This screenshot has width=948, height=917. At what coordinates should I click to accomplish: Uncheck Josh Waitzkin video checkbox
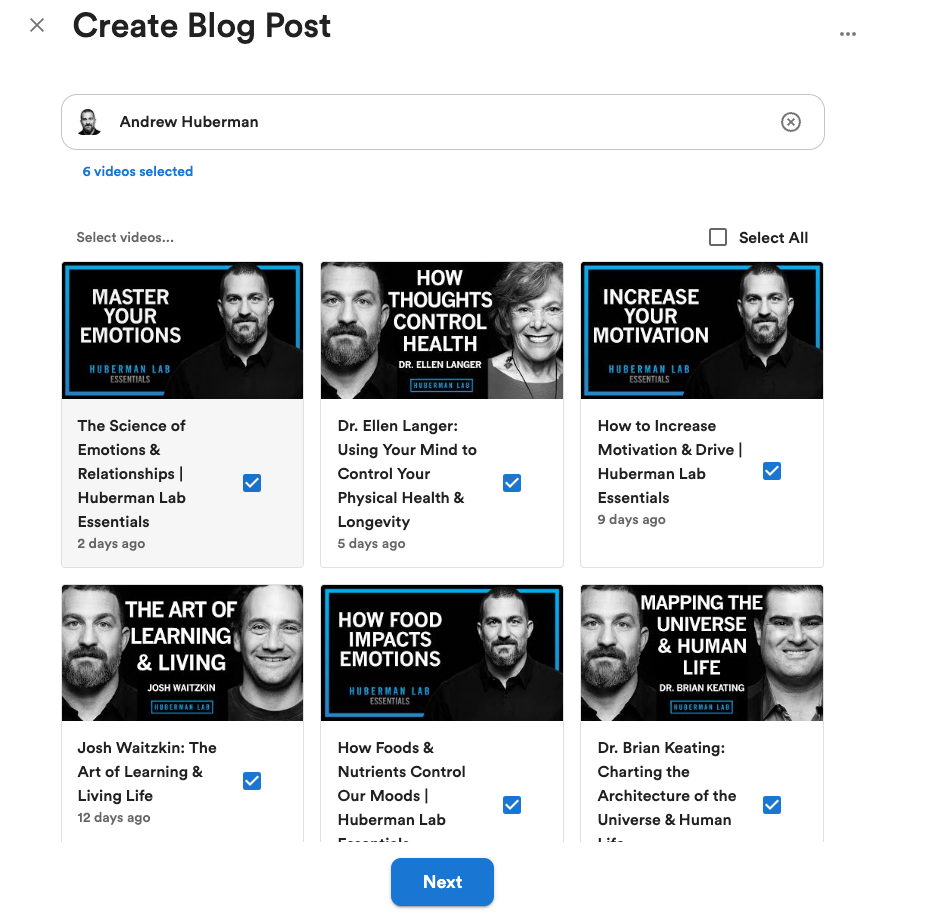[x=252, y=781]
